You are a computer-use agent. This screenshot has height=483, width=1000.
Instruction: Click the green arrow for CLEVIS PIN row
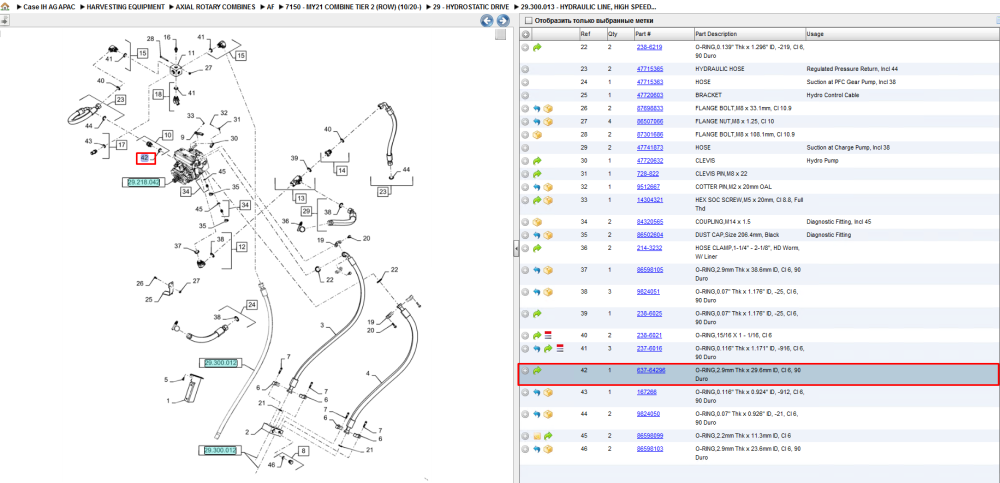tap(537, 174)
